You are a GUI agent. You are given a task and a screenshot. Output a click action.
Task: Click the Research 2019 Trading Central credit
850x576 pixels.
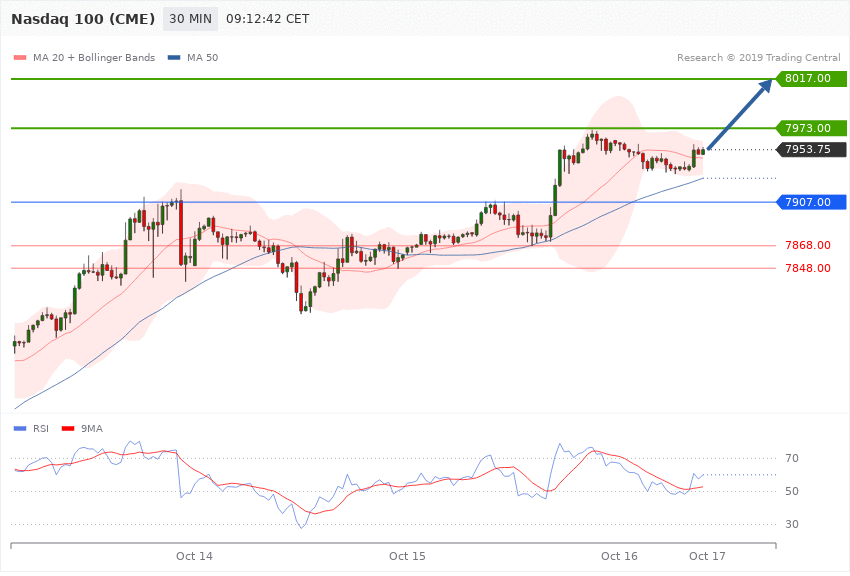(x=758, y=58)
